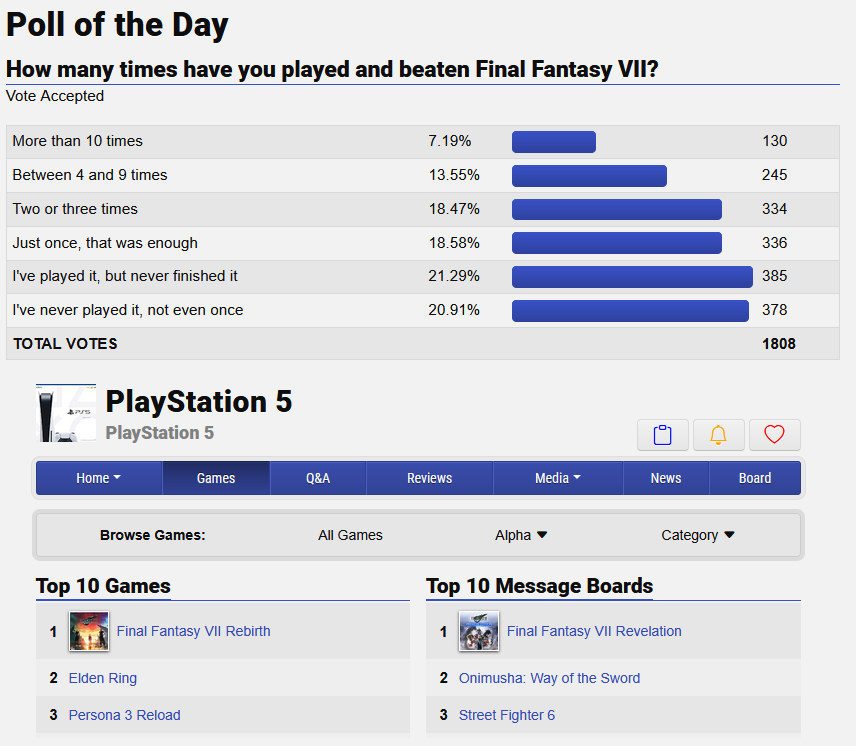Go to the News tab
The height and width of the screenshot is (746, 856).
pos(666,478)
